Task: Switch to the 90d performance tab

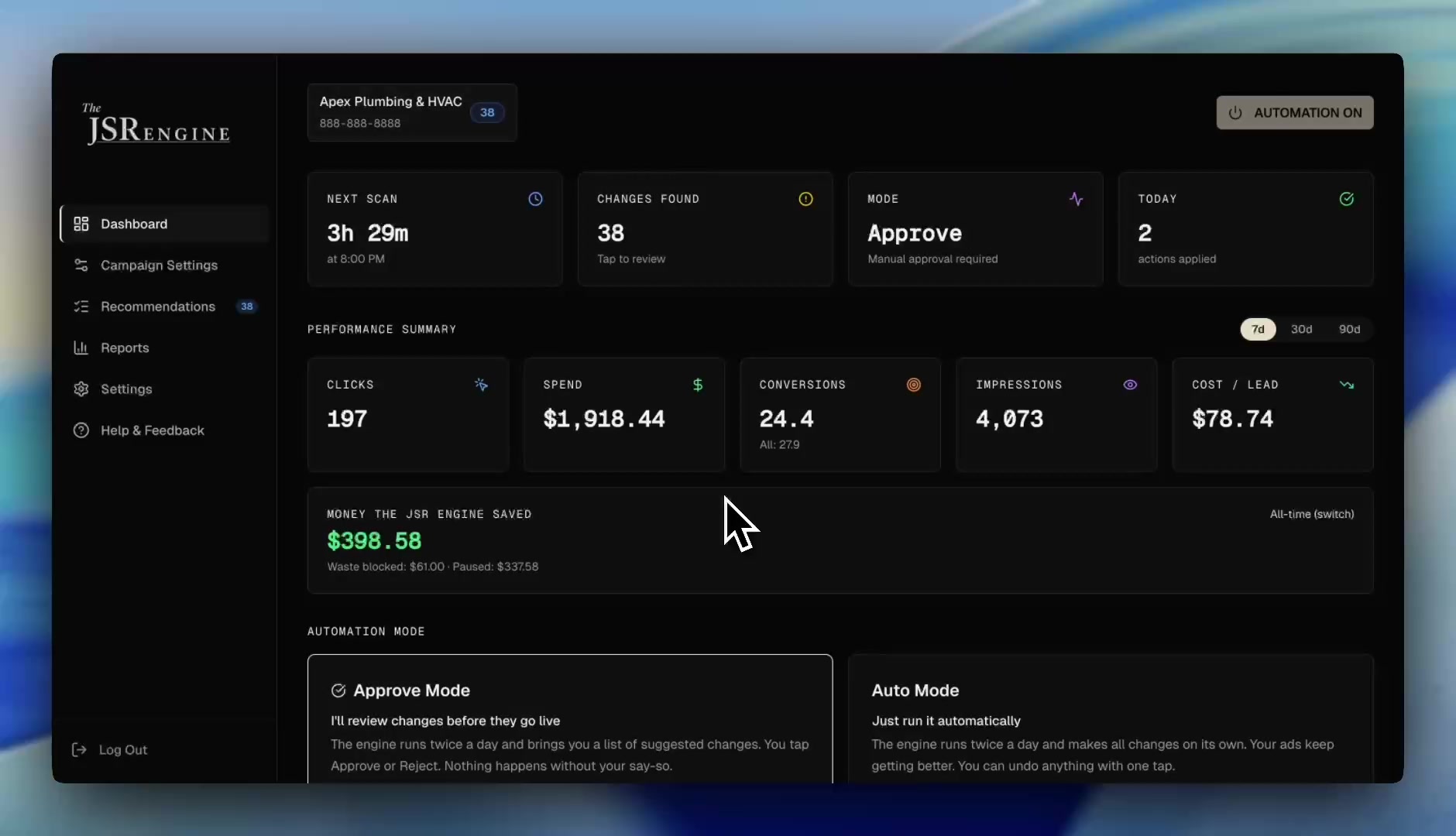Action: click(x=1351, y=329)
